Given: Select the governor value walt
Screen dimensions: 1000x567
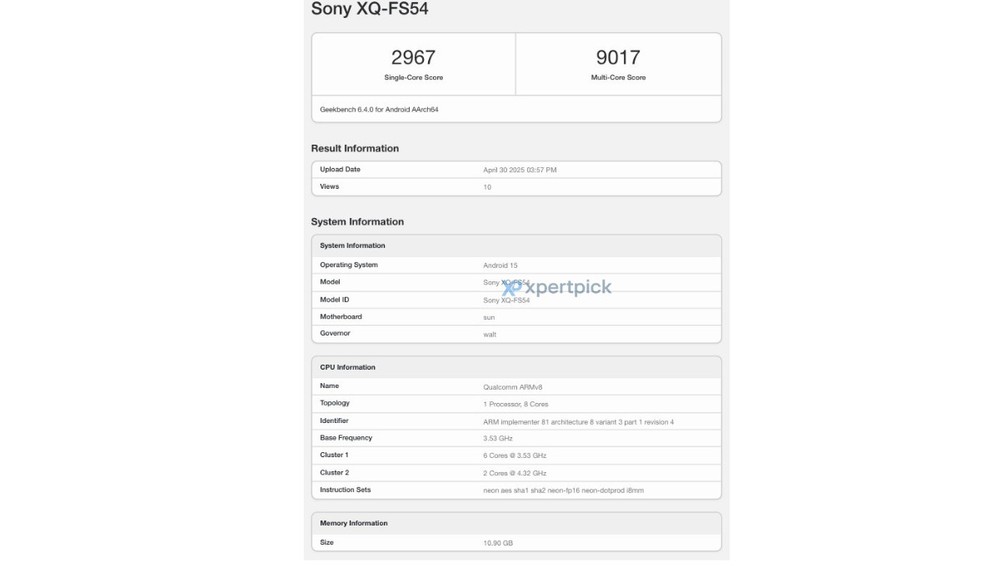Looking at the screenshot, I should [x=489, y=335].
